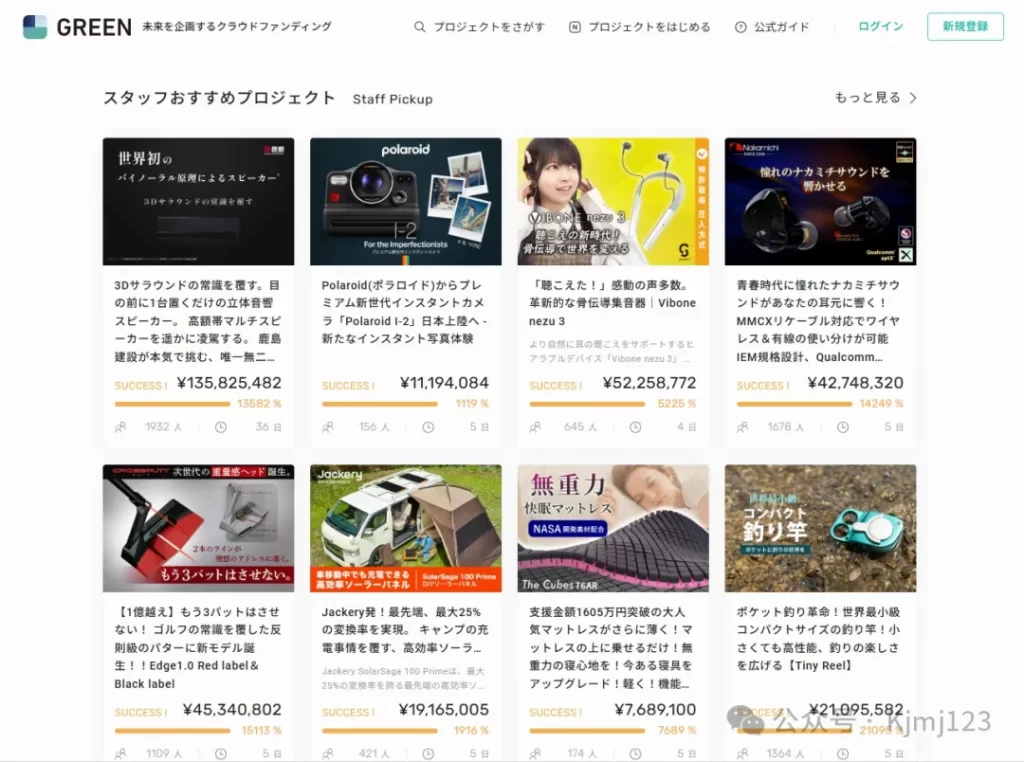Viewport: 1024px width, 762px height.
Task: Click the ¥19,165,005 amount
Action: [x=444, y=710]
